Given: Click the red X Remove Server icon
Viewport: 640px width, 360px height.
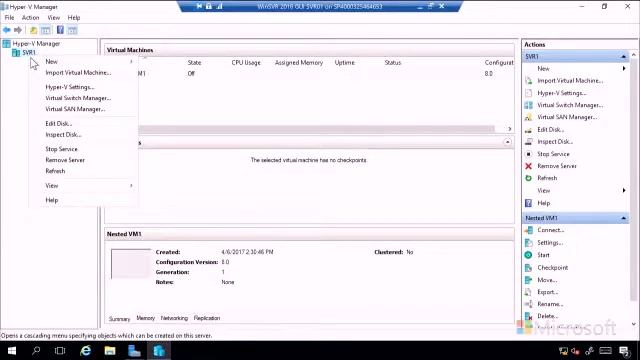Looking at the screenshot, I should point(529,166).
